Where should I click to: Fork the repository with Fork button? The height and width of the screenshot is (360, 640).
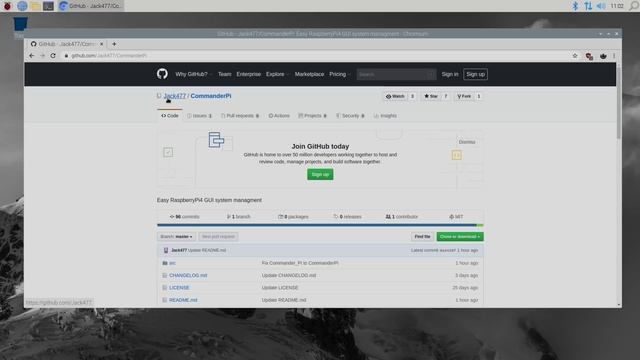click(x=464, y=96)
